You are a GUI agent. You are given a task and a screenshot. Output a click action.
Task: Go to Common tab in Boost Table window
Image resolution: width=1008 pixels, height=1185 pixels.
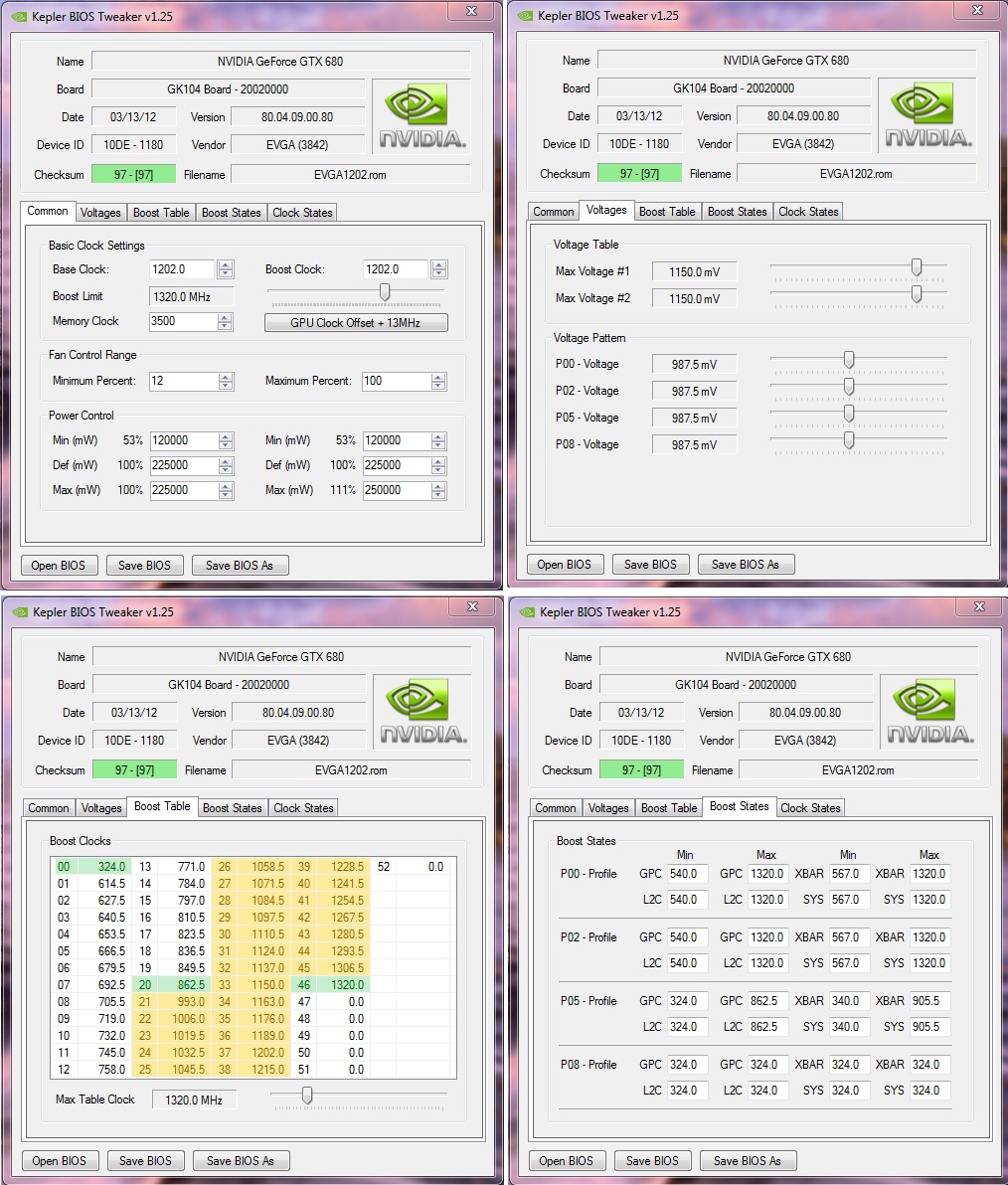pos(49,808)
